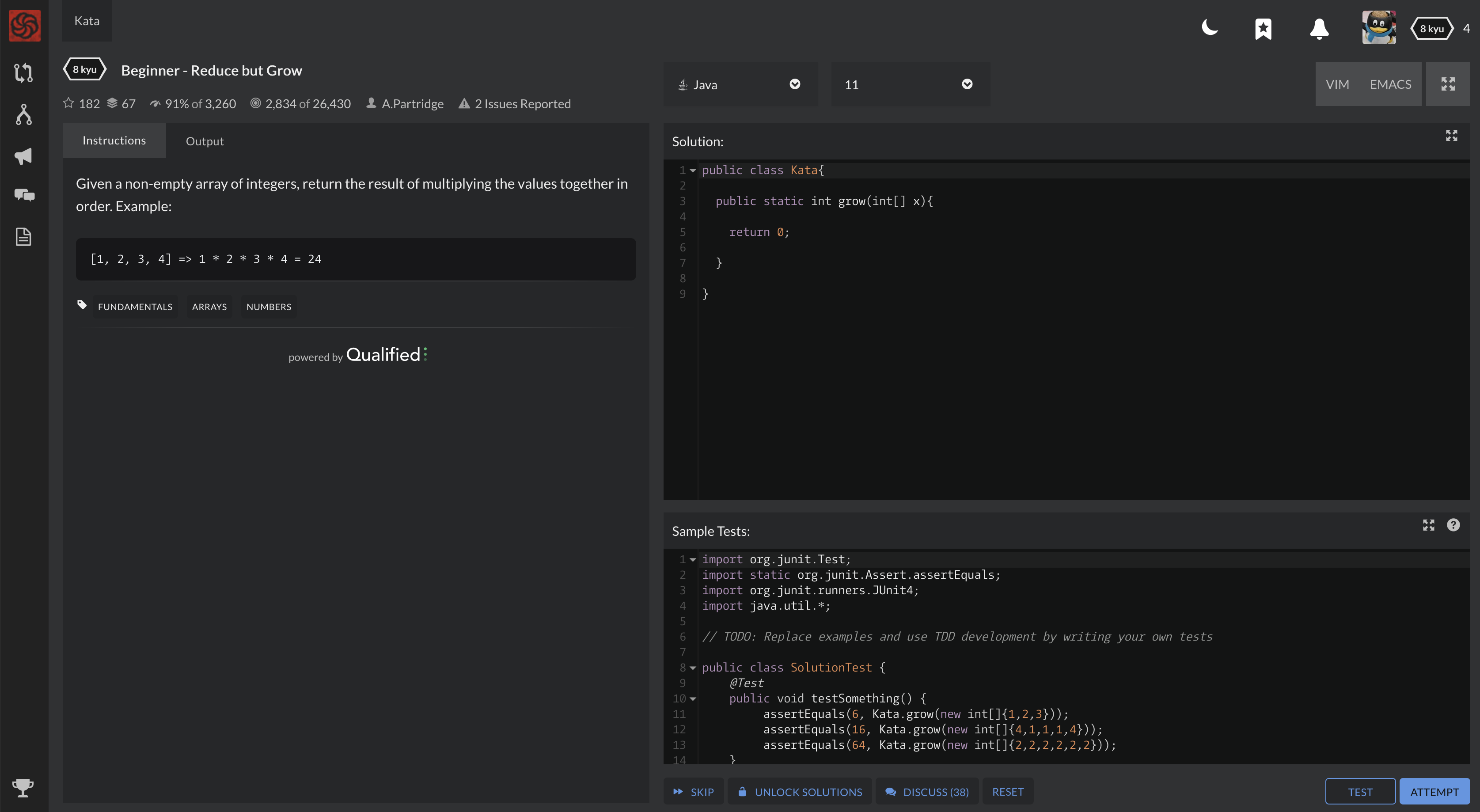Open the Kumite fork icon in sidebar
Screen dimensions: 1480x812
pyautogui.click(x=23, y=115)
